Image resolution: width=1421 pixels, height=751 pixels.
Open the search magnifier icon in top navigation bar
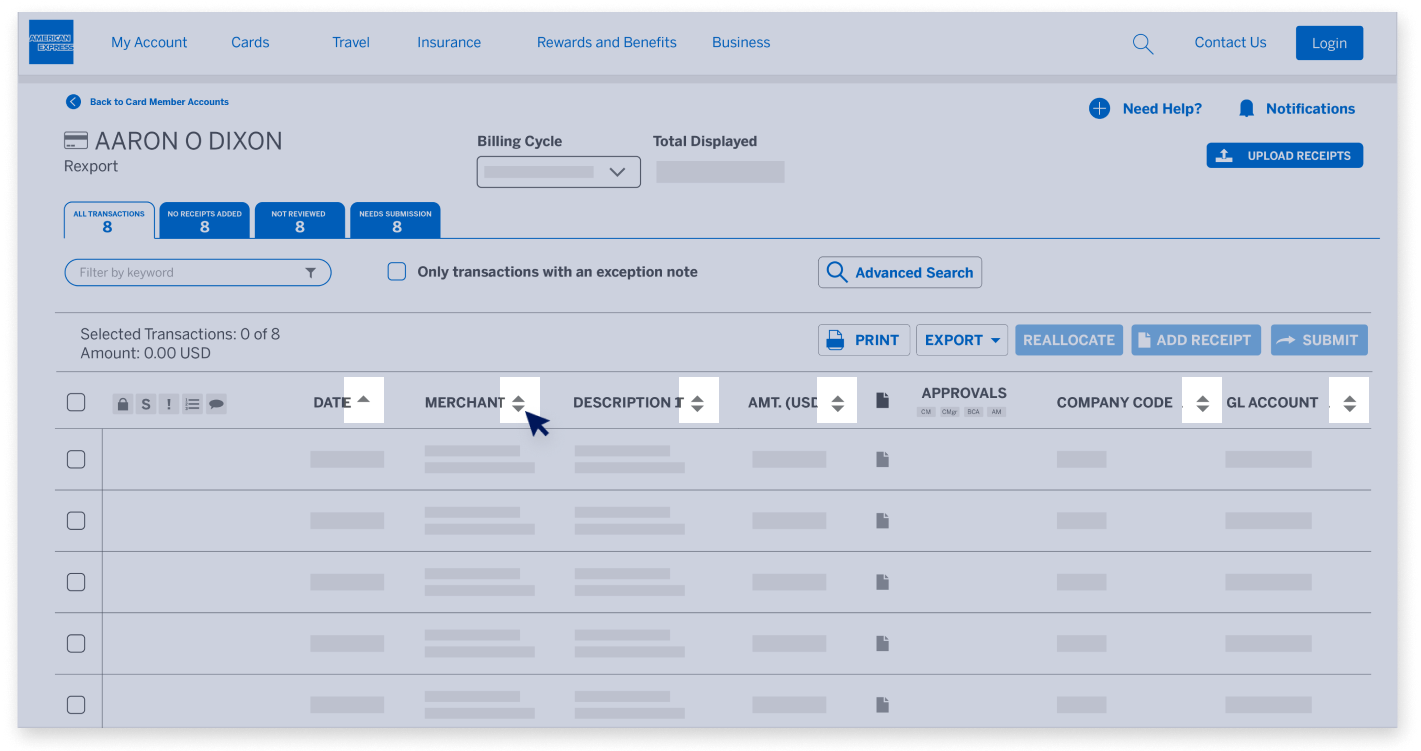point(1142,43)
